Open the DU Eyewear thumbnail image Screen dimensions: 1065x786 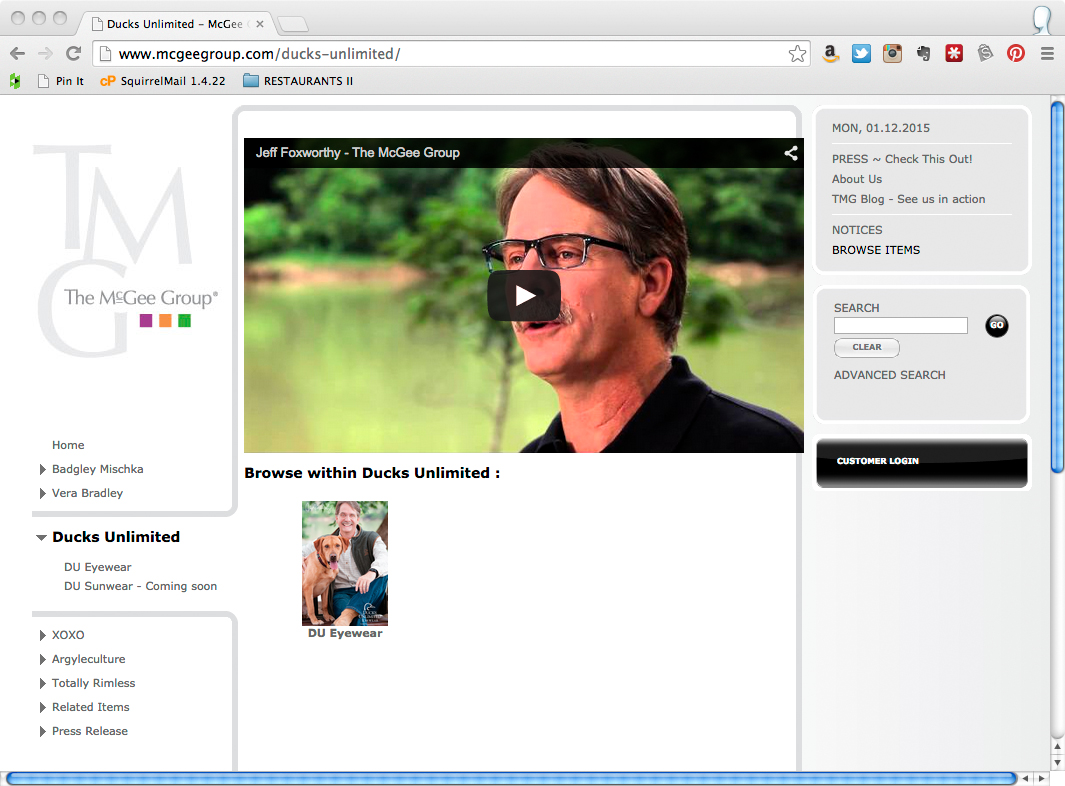pyautogui.click(x=345, y=563)
